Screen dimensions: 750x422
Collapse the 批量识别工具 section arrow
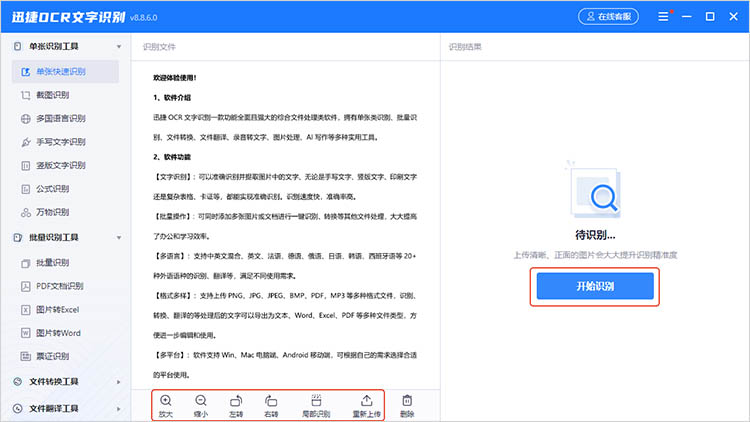119,238
